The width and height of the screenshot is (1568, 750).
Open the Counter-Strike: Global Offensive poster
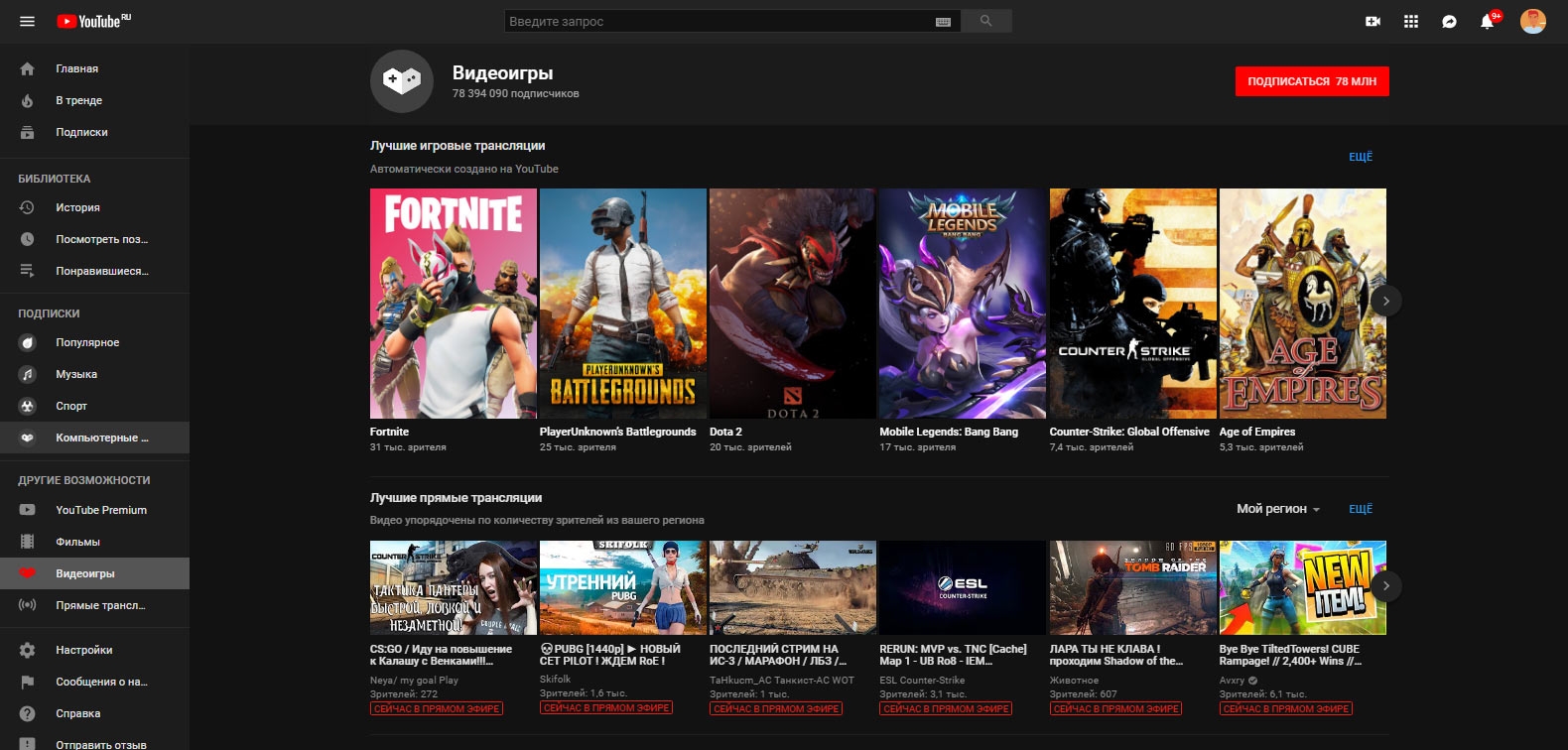tap(1133, 304)
